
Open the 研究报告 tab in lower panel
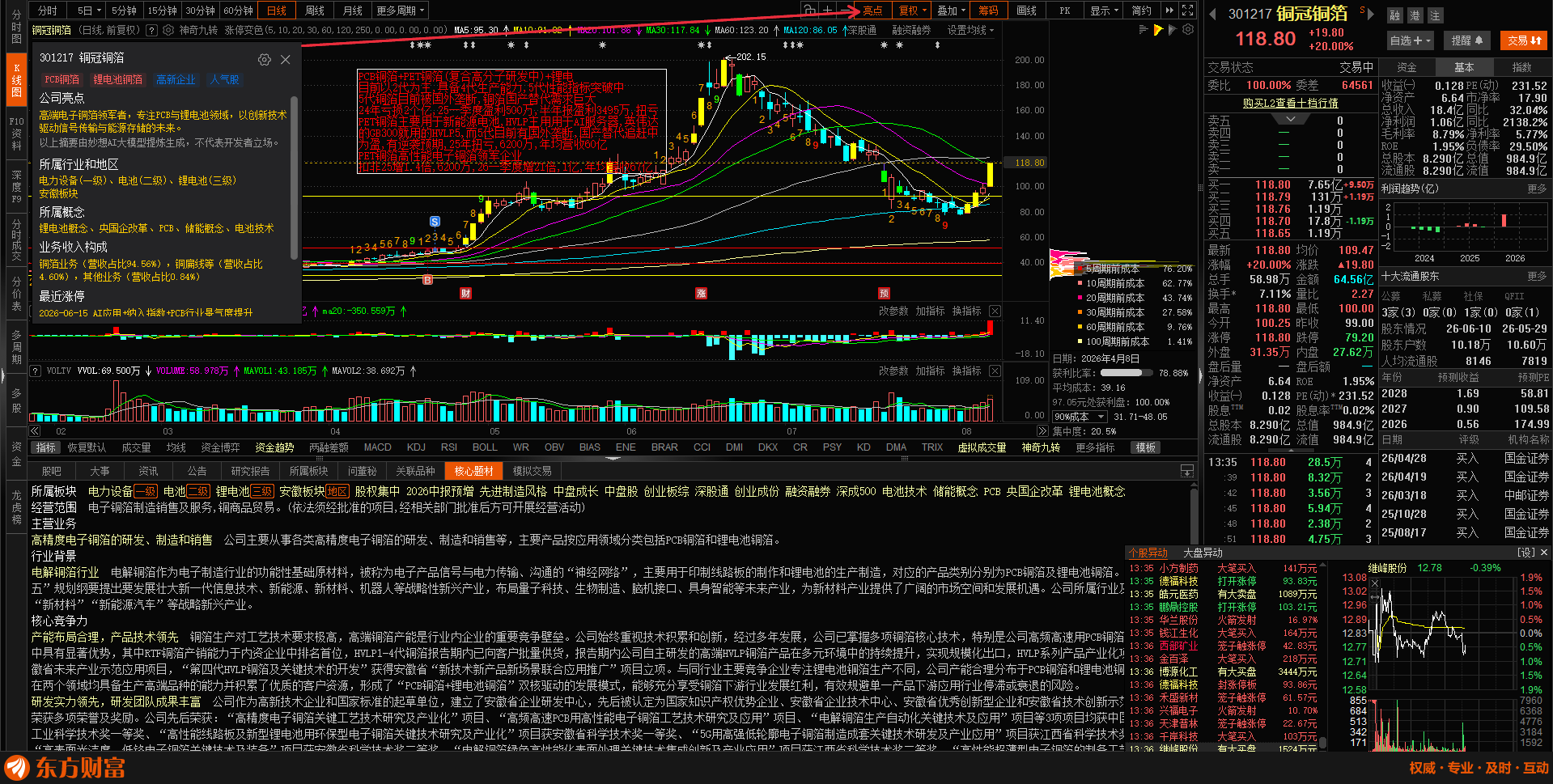(x=250, y=471)
